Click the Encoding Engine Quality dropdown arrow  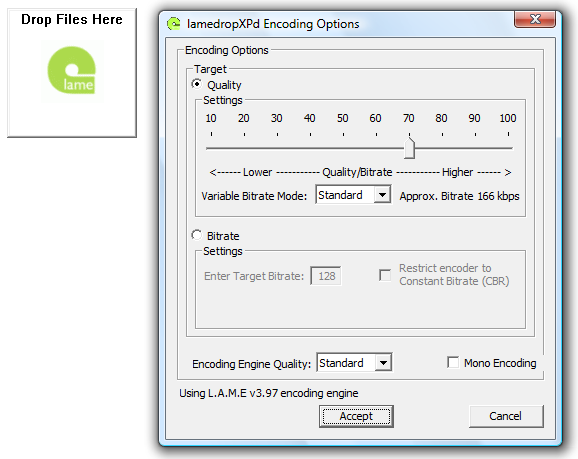(x=383, y=363)
